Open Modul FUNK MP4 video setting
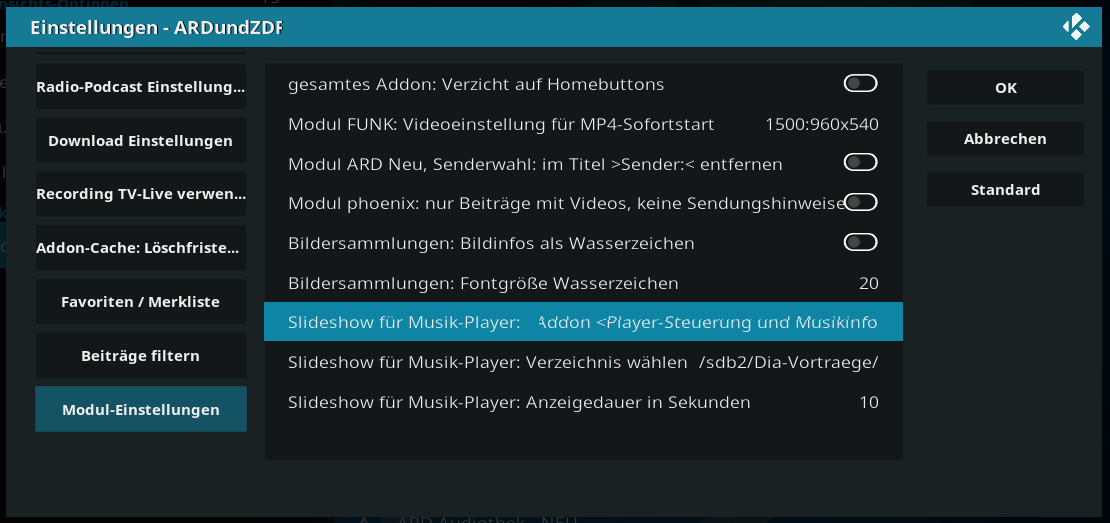Viewport: 1110px width, 523px height. pyautogui.click(x=583, y=125)
